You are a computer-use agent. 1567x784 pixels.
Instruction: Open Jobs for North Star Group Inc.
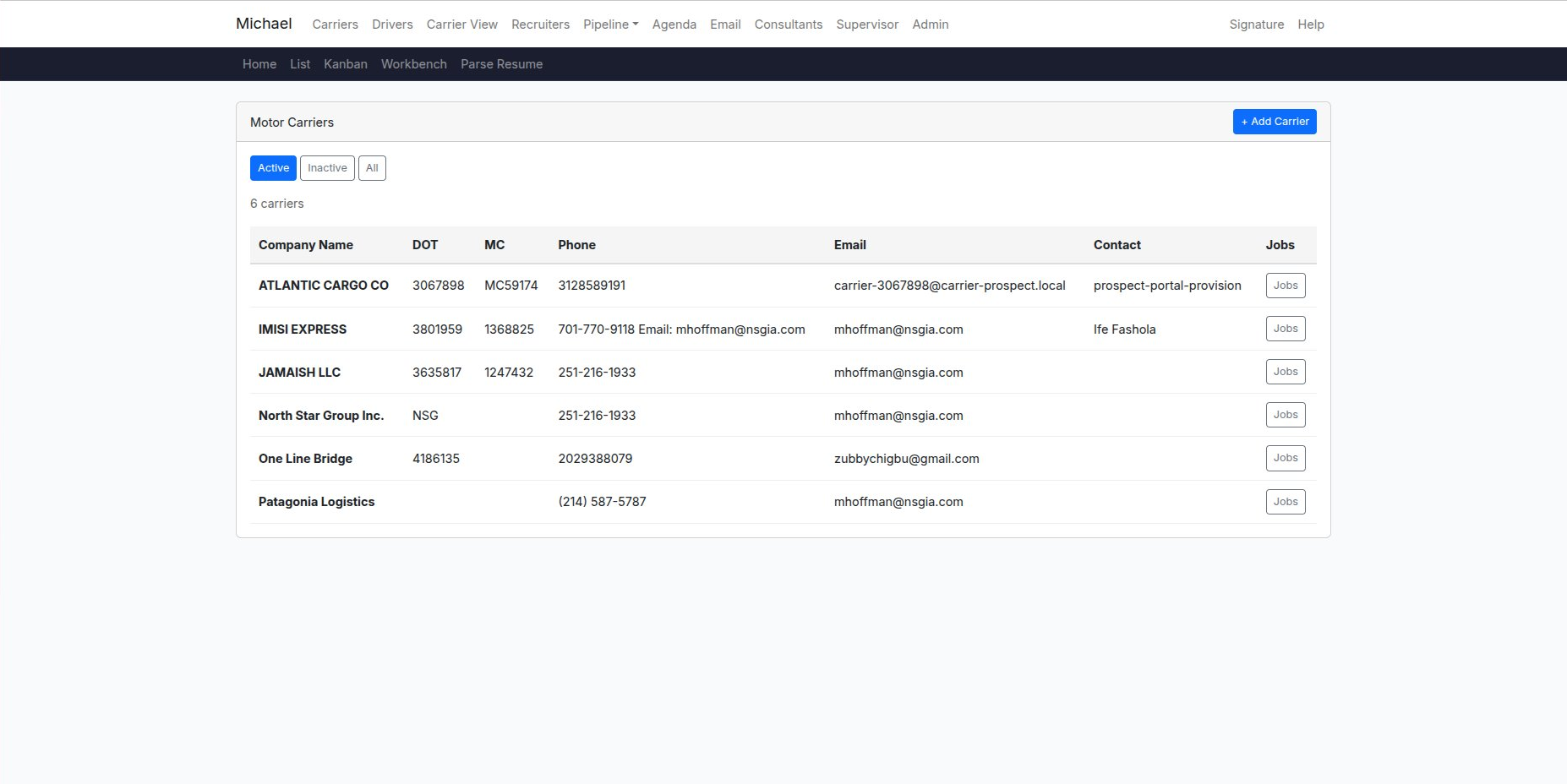click(x=1286, y=415)
